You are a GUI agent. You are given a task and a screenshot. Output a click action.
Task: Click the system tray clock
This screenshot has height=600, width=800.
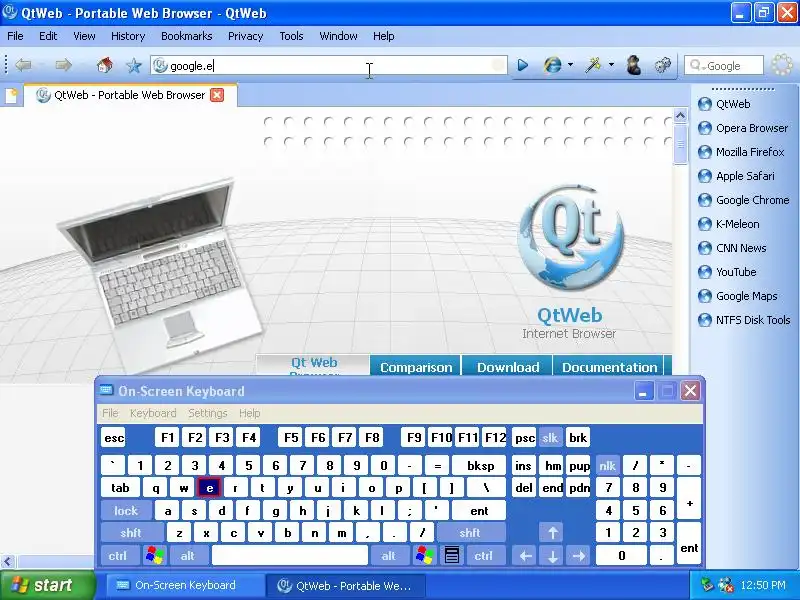(763, 585)
